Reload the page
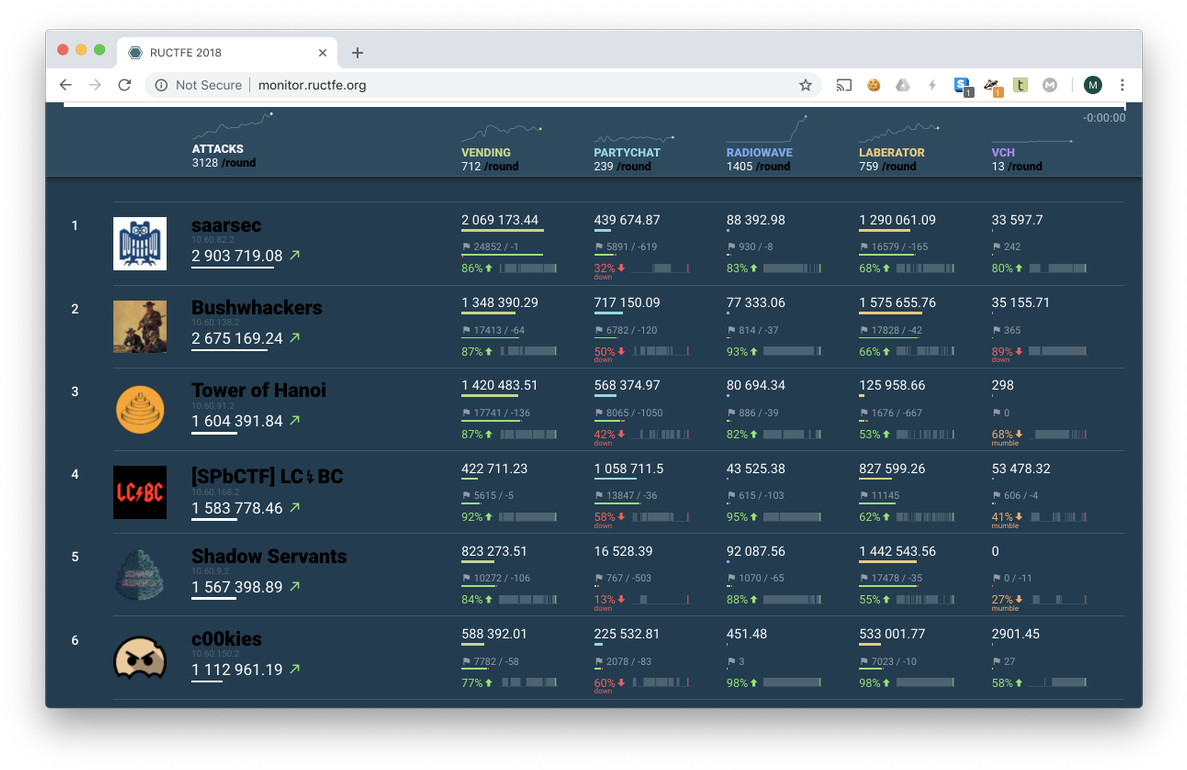Screen dimensions: 1187x770 [124, 85]
